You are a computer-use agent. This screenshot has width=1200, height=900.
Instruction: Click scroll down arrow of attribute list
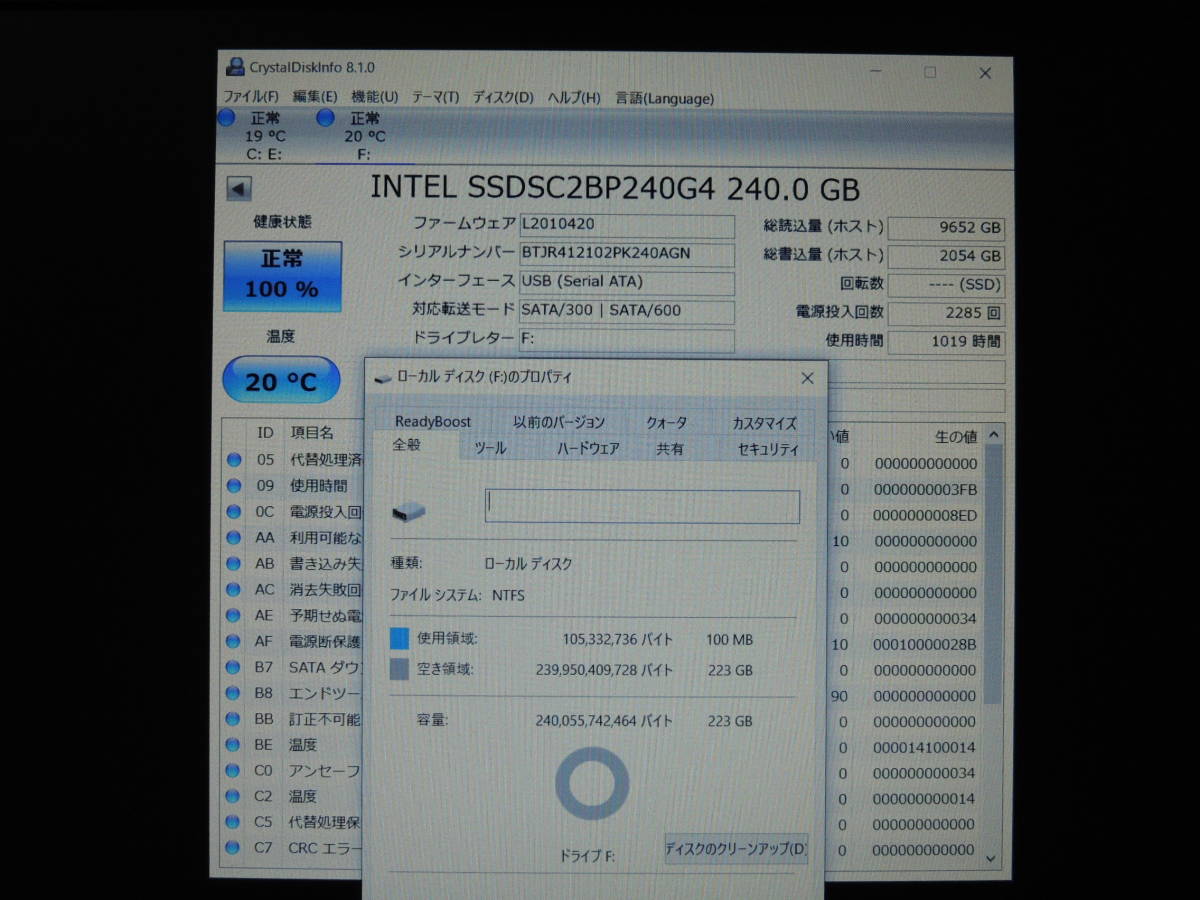click(992, 858)
